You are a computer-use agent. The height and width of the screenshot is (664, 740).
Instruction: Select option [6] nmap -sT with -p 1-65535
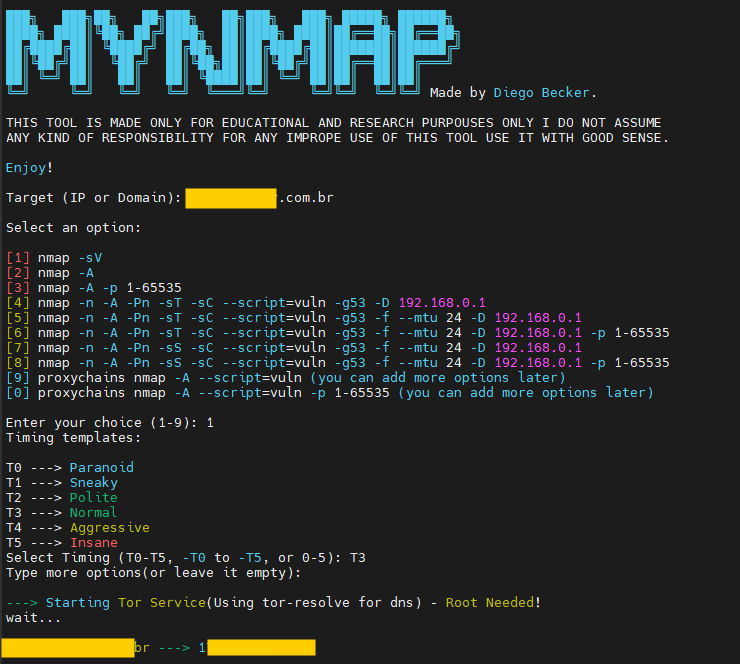337,333
